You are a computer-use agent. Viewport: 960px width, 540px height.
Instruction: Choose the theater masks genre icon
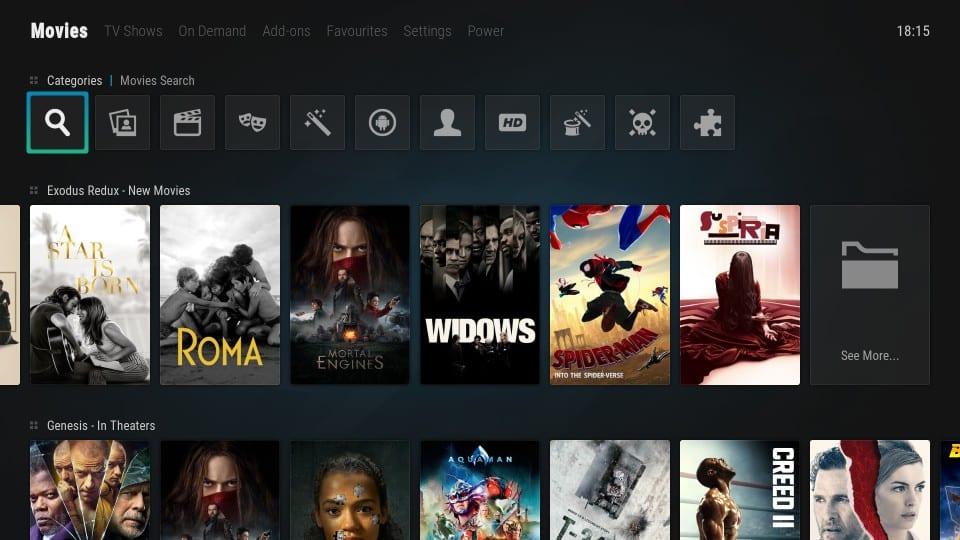coord(252,122)
